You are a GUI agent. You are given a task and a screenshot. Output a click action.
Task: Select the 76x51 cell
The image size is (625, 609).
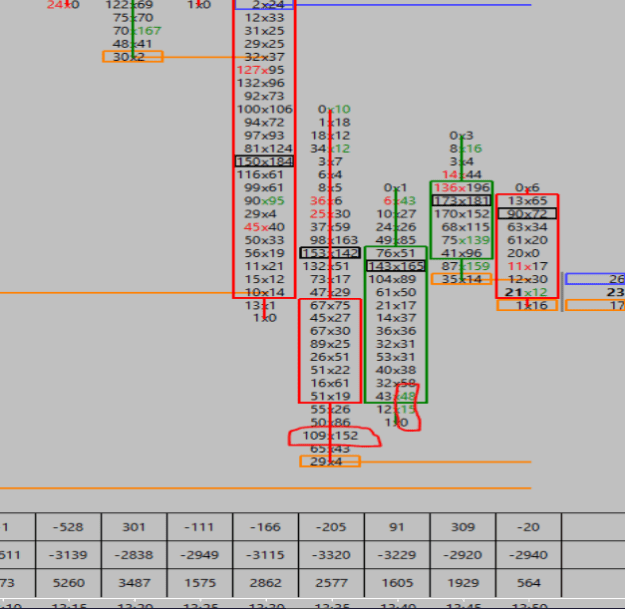[x=396, y=253]
